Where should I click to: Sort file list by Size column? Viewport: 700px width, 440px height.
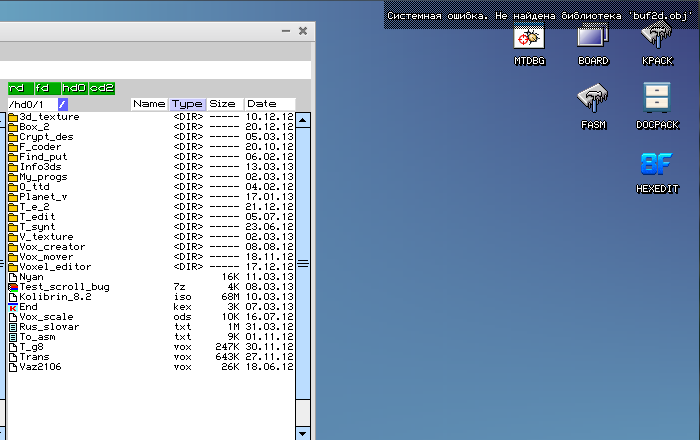pos(222,104)
